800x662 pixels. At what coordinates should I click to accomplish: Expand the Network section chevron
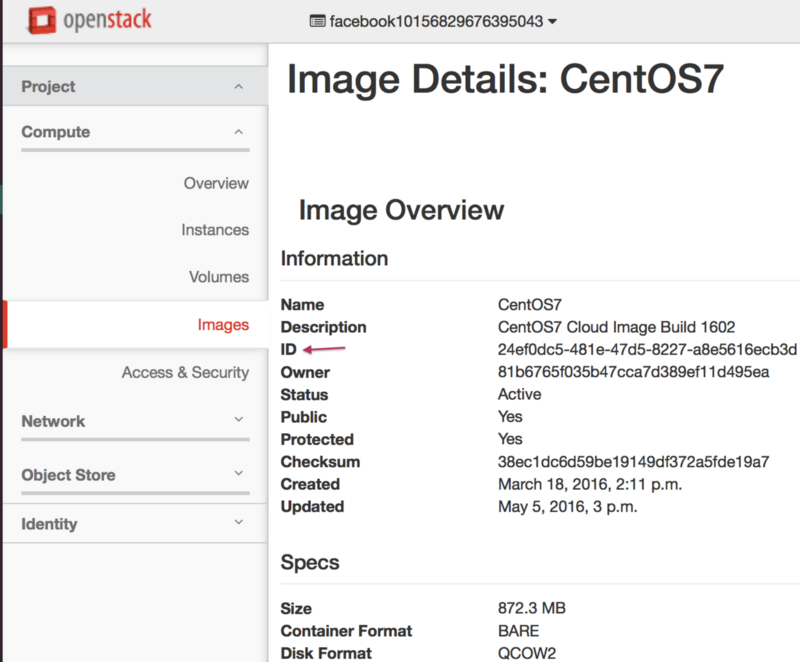[x=238, y=421]
